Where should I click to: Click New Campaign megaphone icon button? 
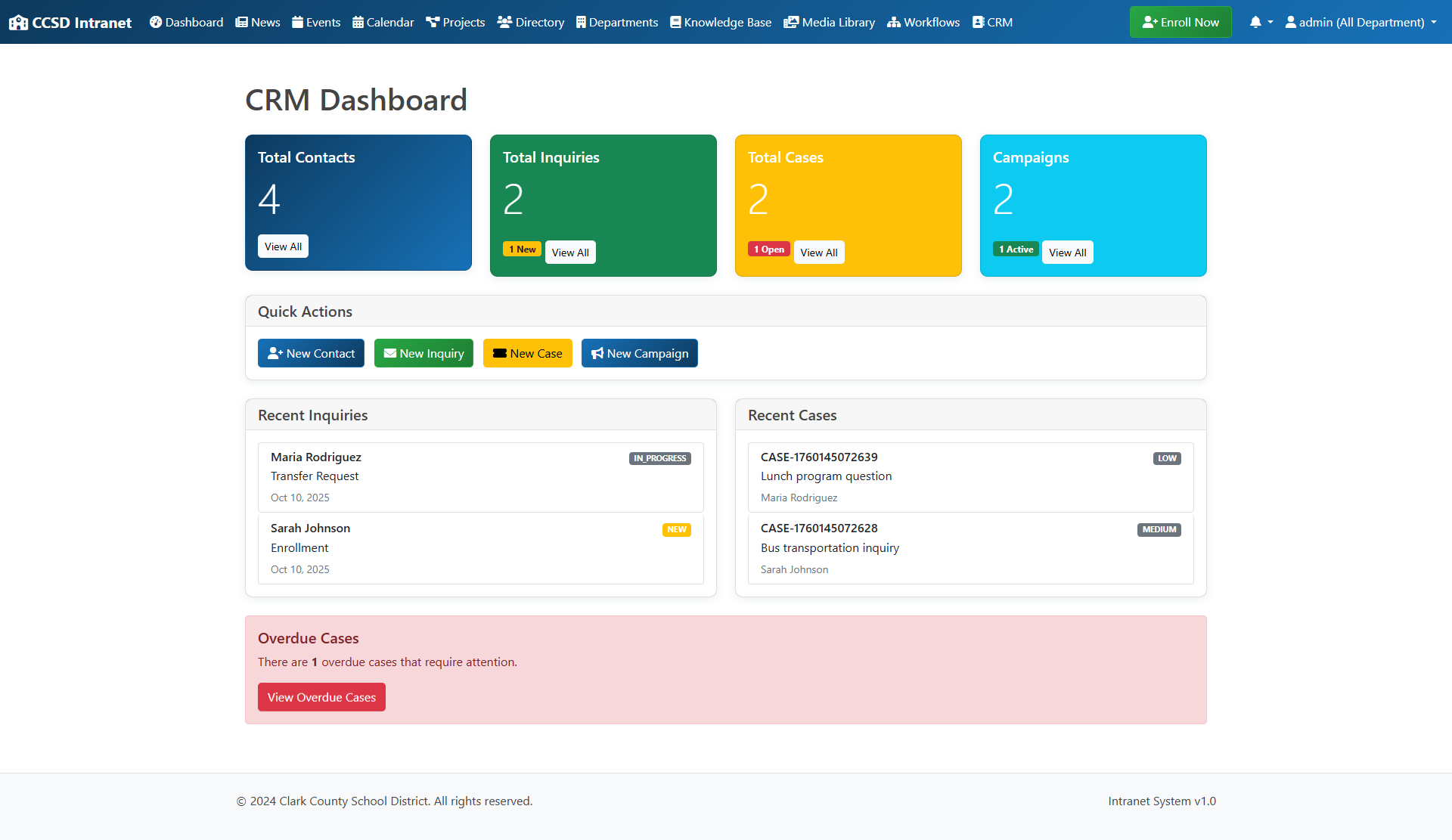click(x=597, y=353)
